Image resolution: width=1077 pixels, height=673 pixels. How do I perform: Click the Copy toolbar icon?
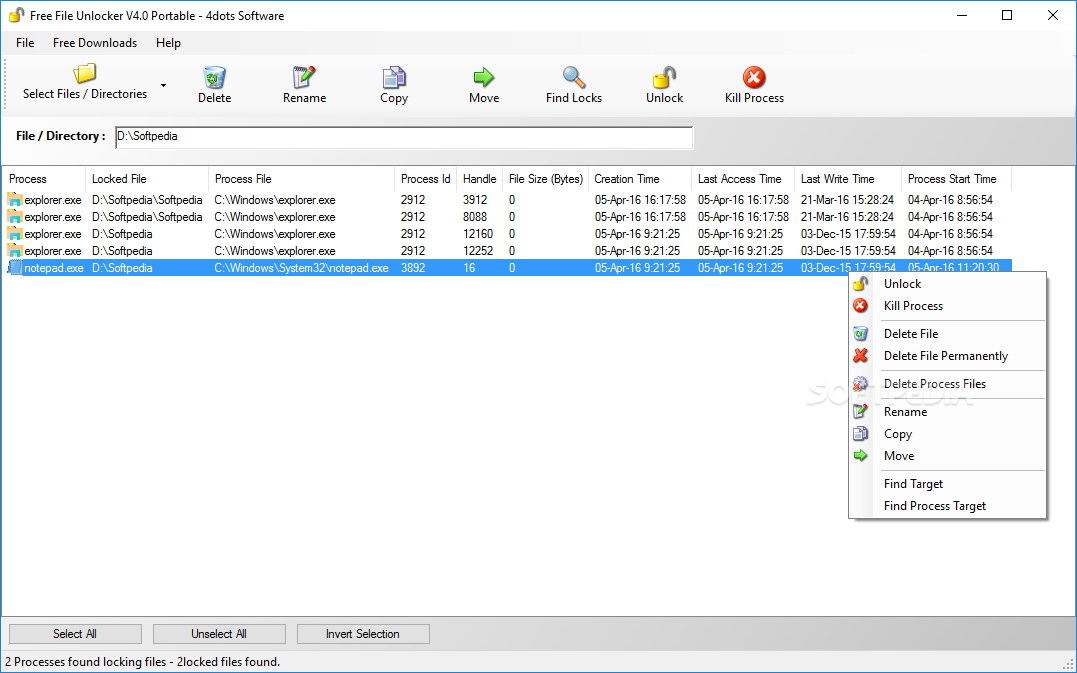394,77
